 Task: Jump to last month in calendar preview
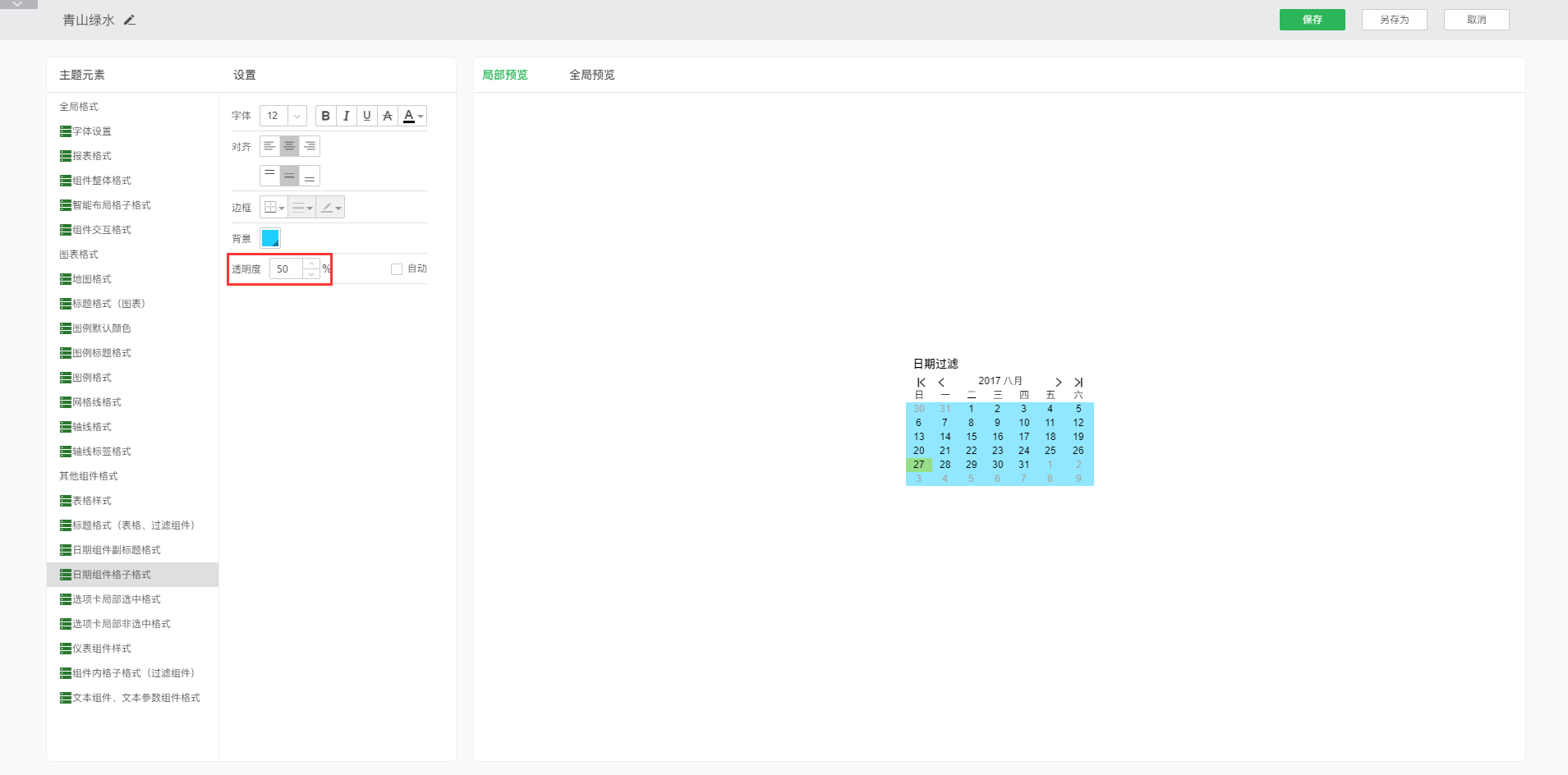point(1078,382)
